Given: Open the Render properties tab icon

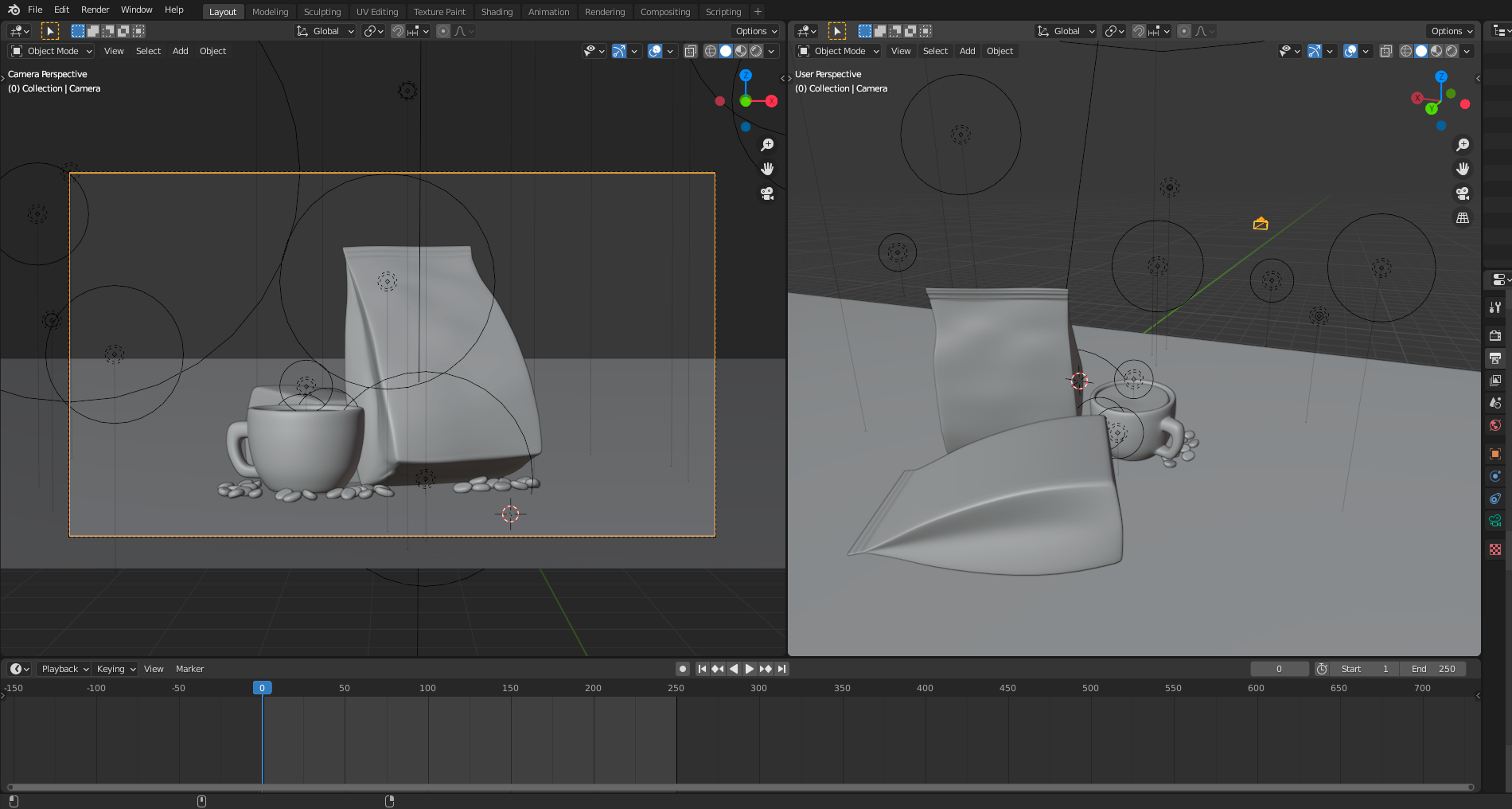Looking at the screenshot, I should pos(1495,335).
